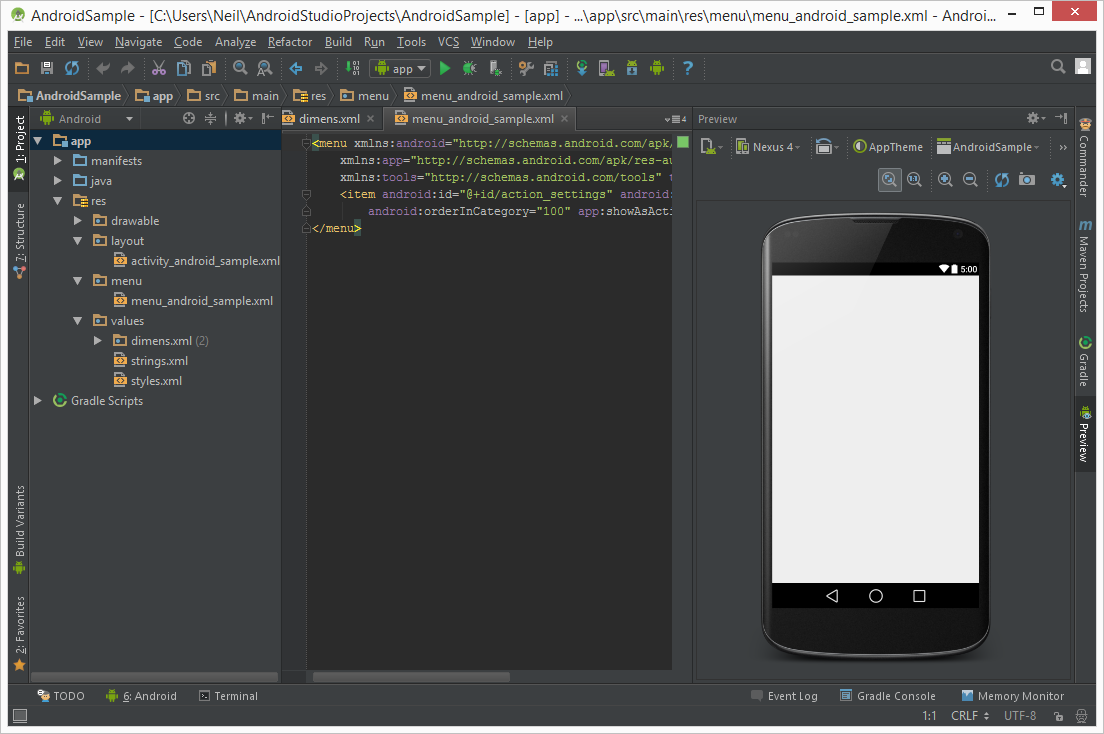Screen dimensions: 1104x734
Task: Open Preview settings with the gear icon
Action: (1058, 179)
